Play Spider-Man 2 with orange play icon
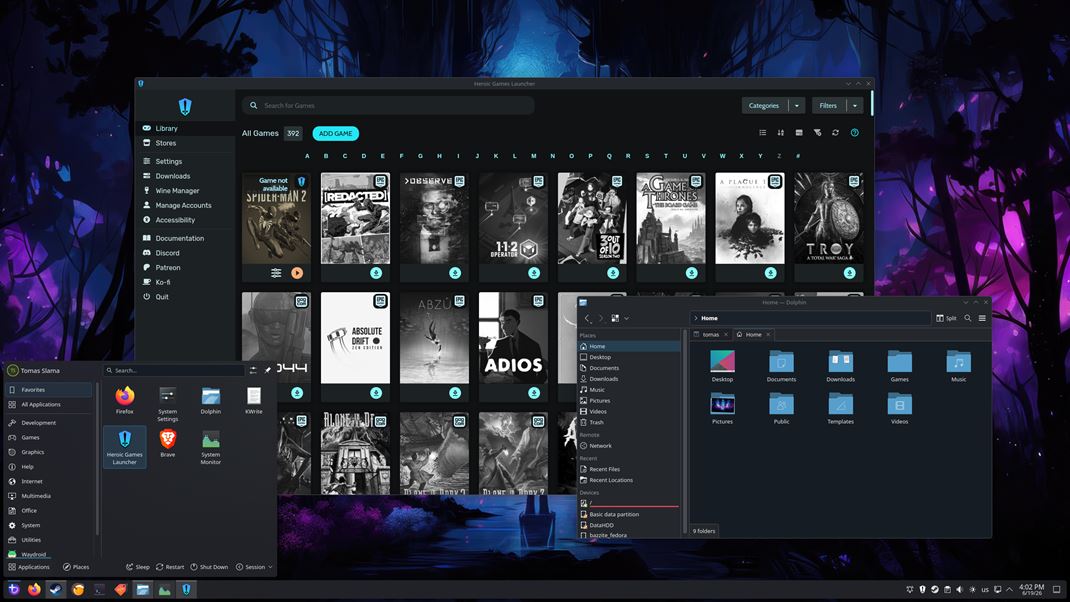Screen dimensions: 1070x602 (x=297, y=273)
